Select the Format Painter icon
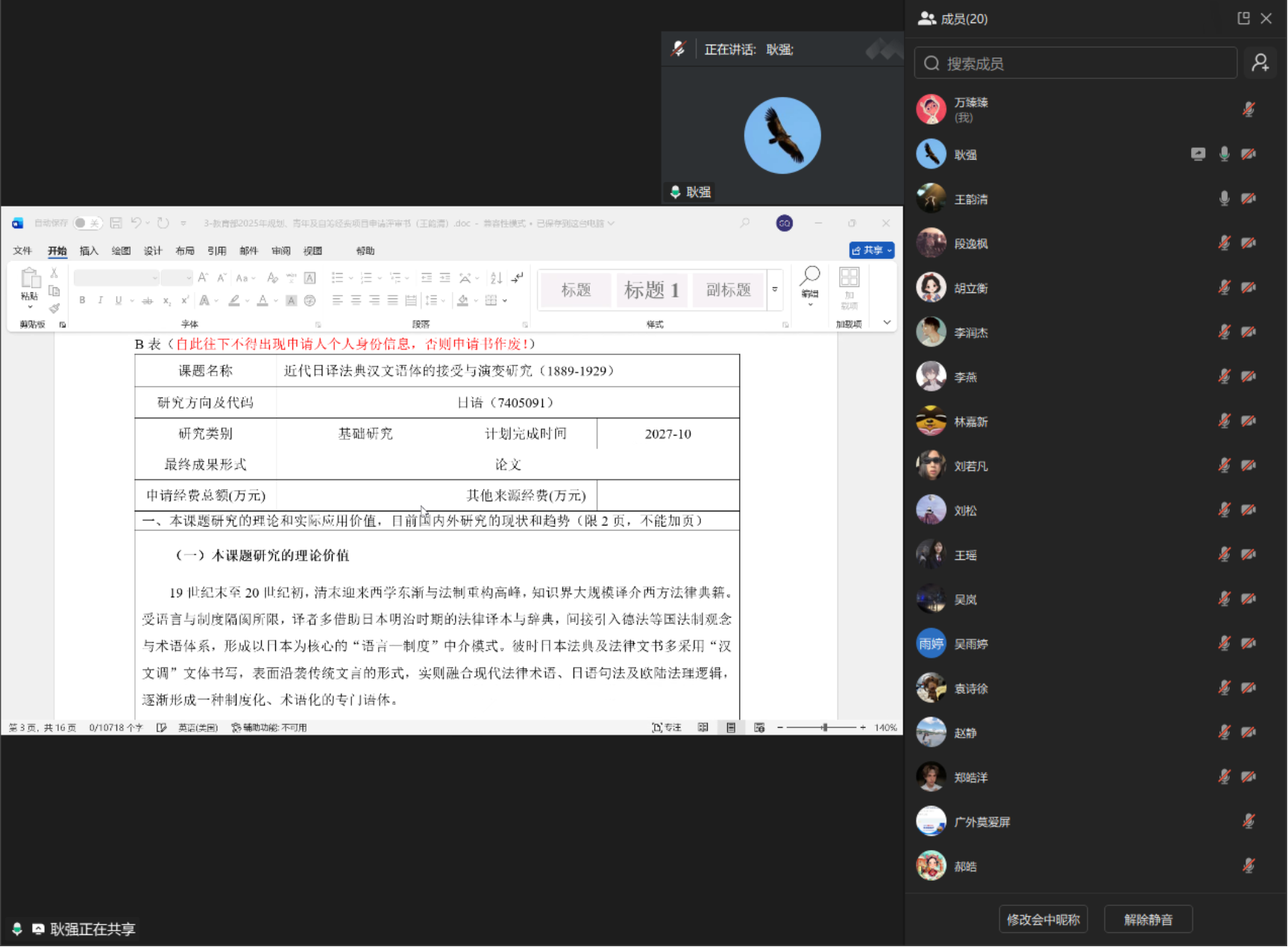Image resolution: width=1288 pixels, height=947 pixels. coord(54,307)
